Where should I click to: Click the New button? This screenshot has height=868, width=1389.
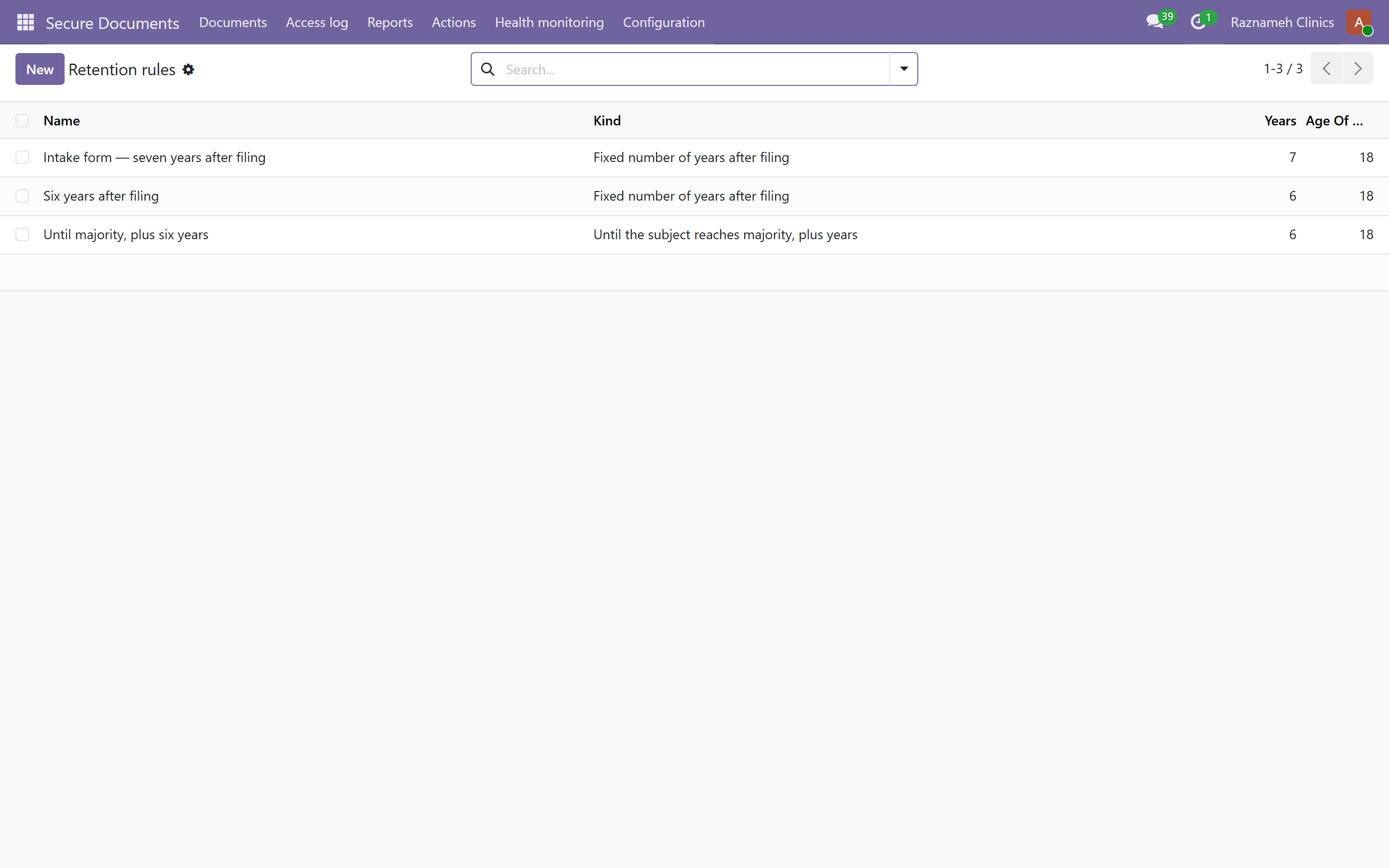(40, 69)
